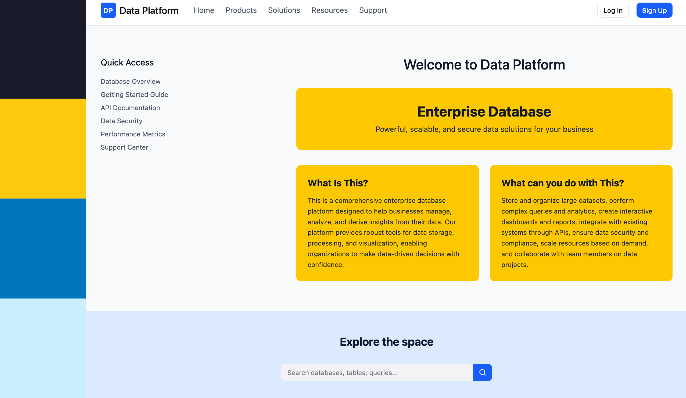Viewport: 686px width, 398px height.
Task: Click the Data Platform brand name
Action: (149, 10)
